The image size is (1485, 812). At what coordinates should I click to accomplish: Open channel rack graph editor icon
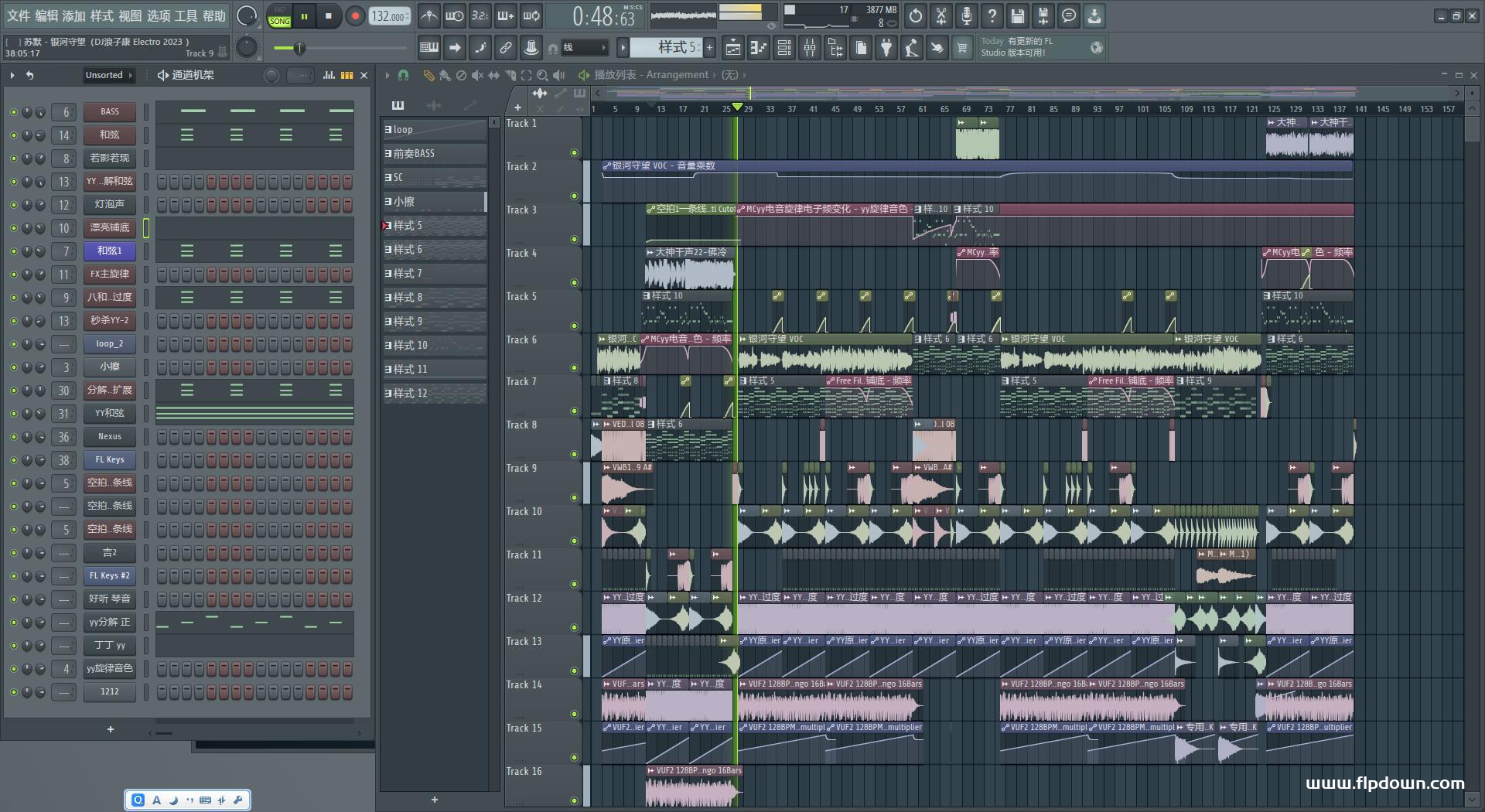[329, 75]
